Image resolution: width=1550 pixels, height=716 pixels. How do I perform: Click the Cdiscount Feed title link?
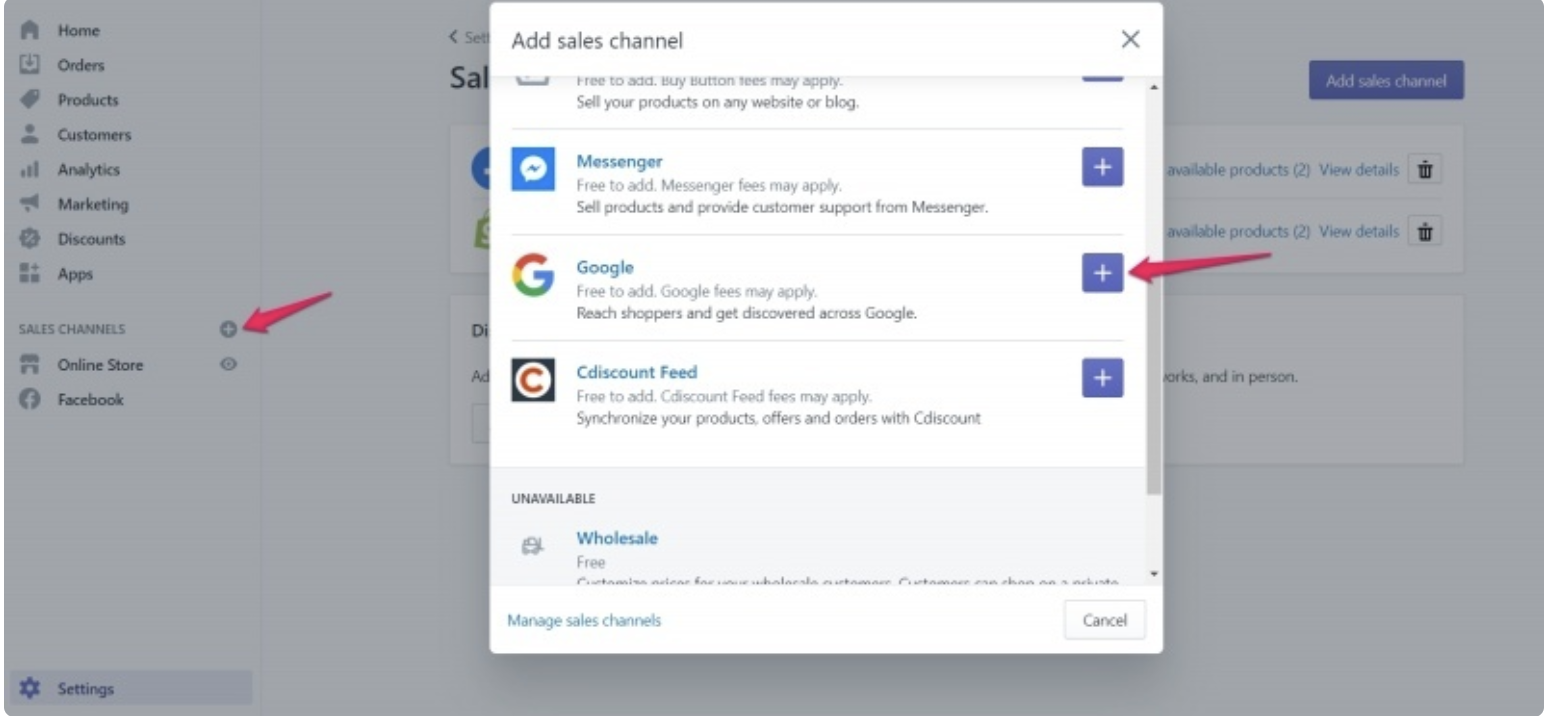coord(636,372)
